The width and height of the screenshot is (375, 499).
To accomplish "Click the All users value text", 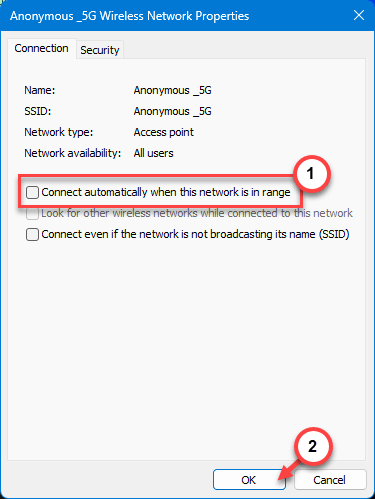I will point(154,153).
